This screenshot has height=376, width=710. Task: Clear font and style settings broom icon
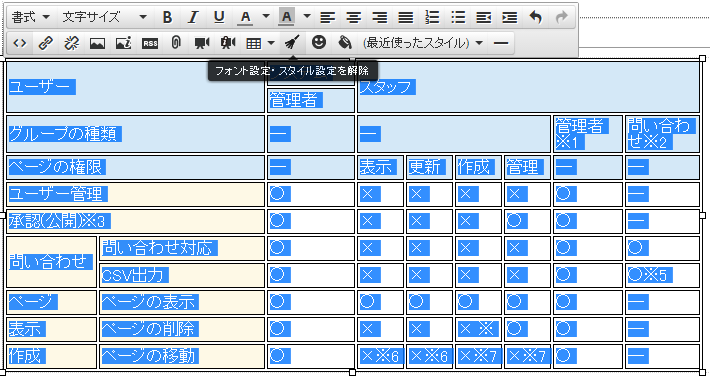(293, 43)
